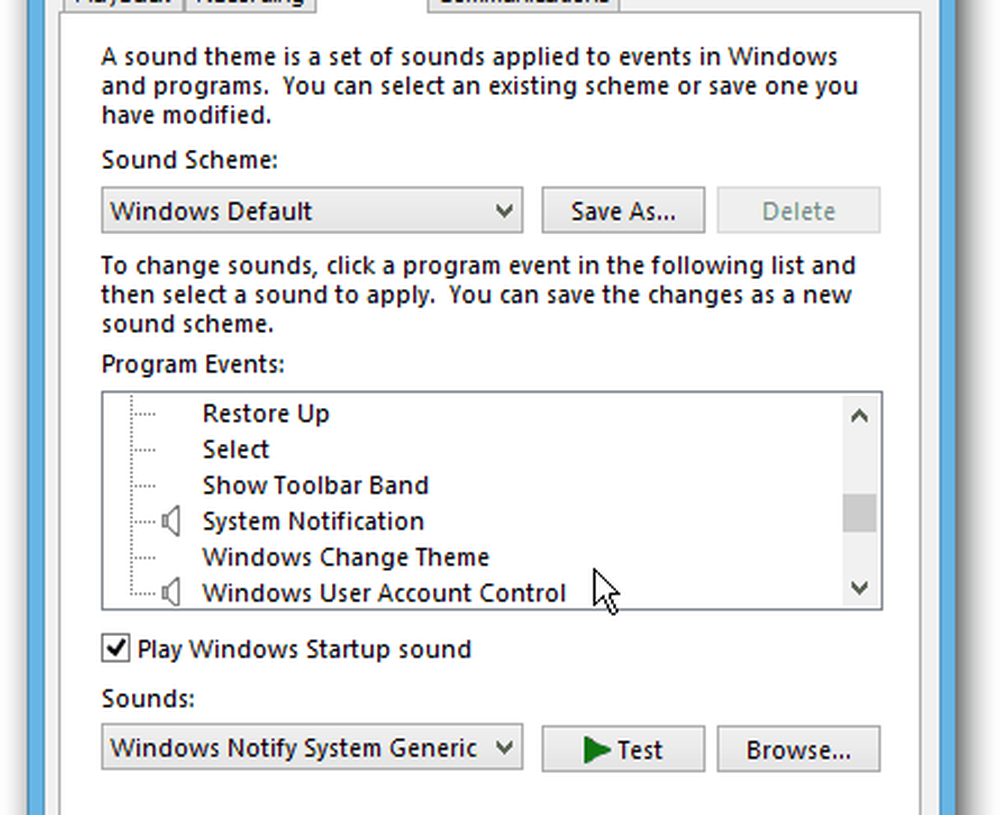Click speaker icon beside Windows User Account Control
1000x815 pixels.
(172, 593)
